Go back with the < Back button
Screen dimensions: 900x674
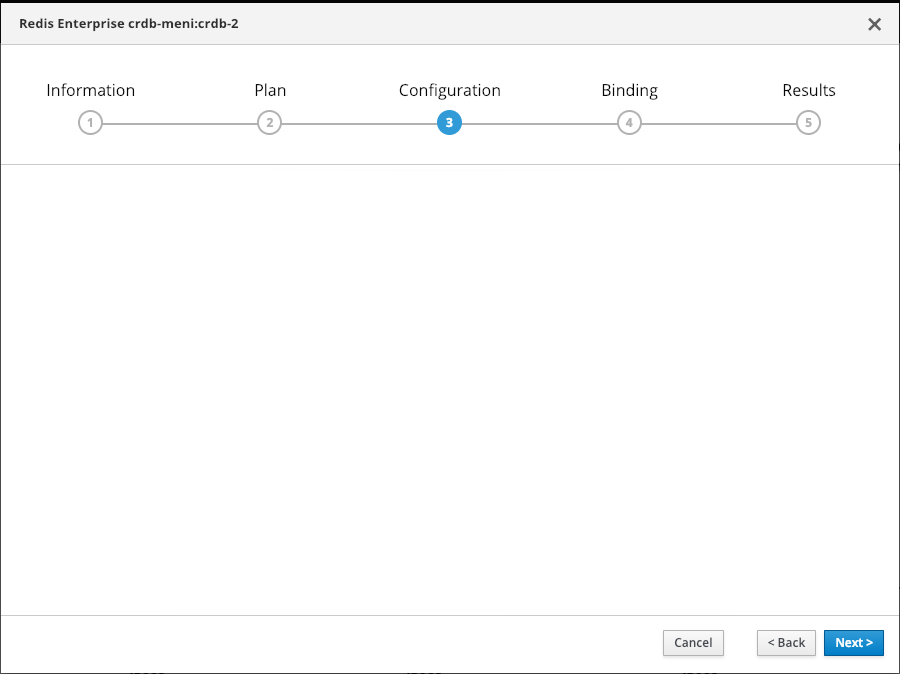click(786, 643)
